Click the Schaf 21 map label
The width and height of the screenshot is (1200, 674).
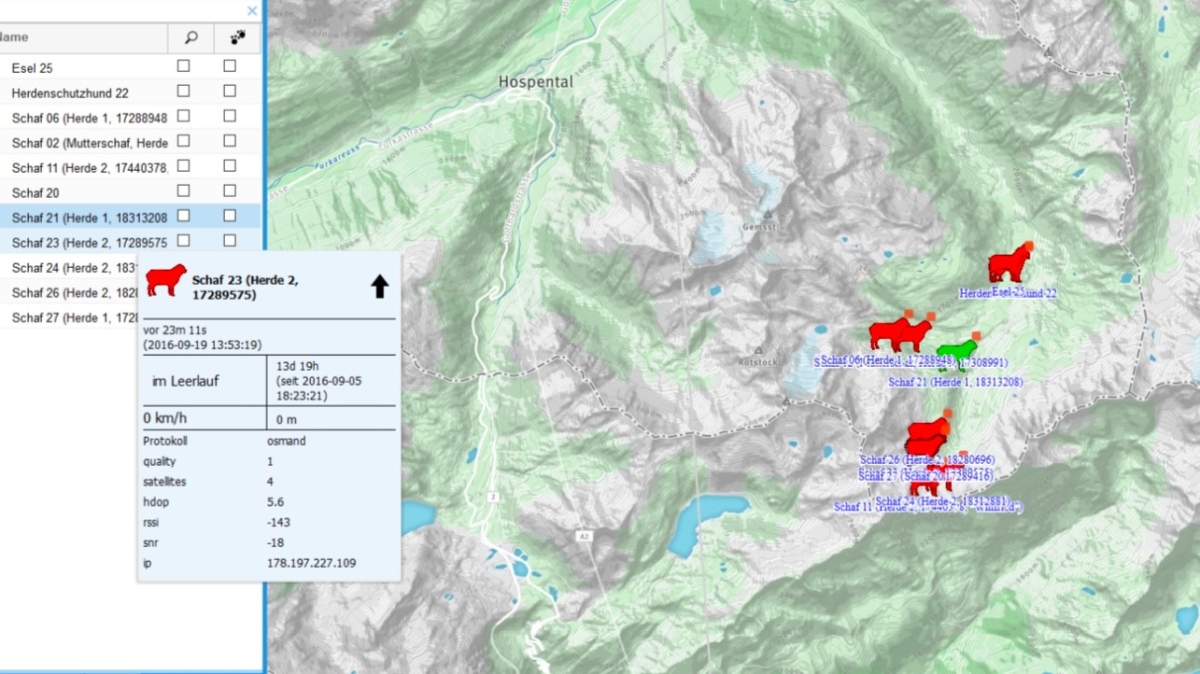pyautogui.click(x=955, y=382)
